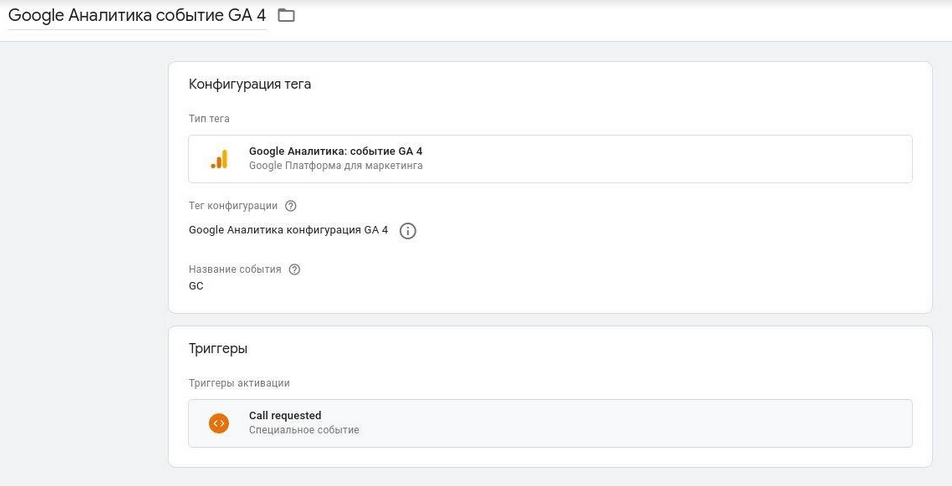Open help icon next to Название события
952x486 pixels.
(x=294, y=269)
